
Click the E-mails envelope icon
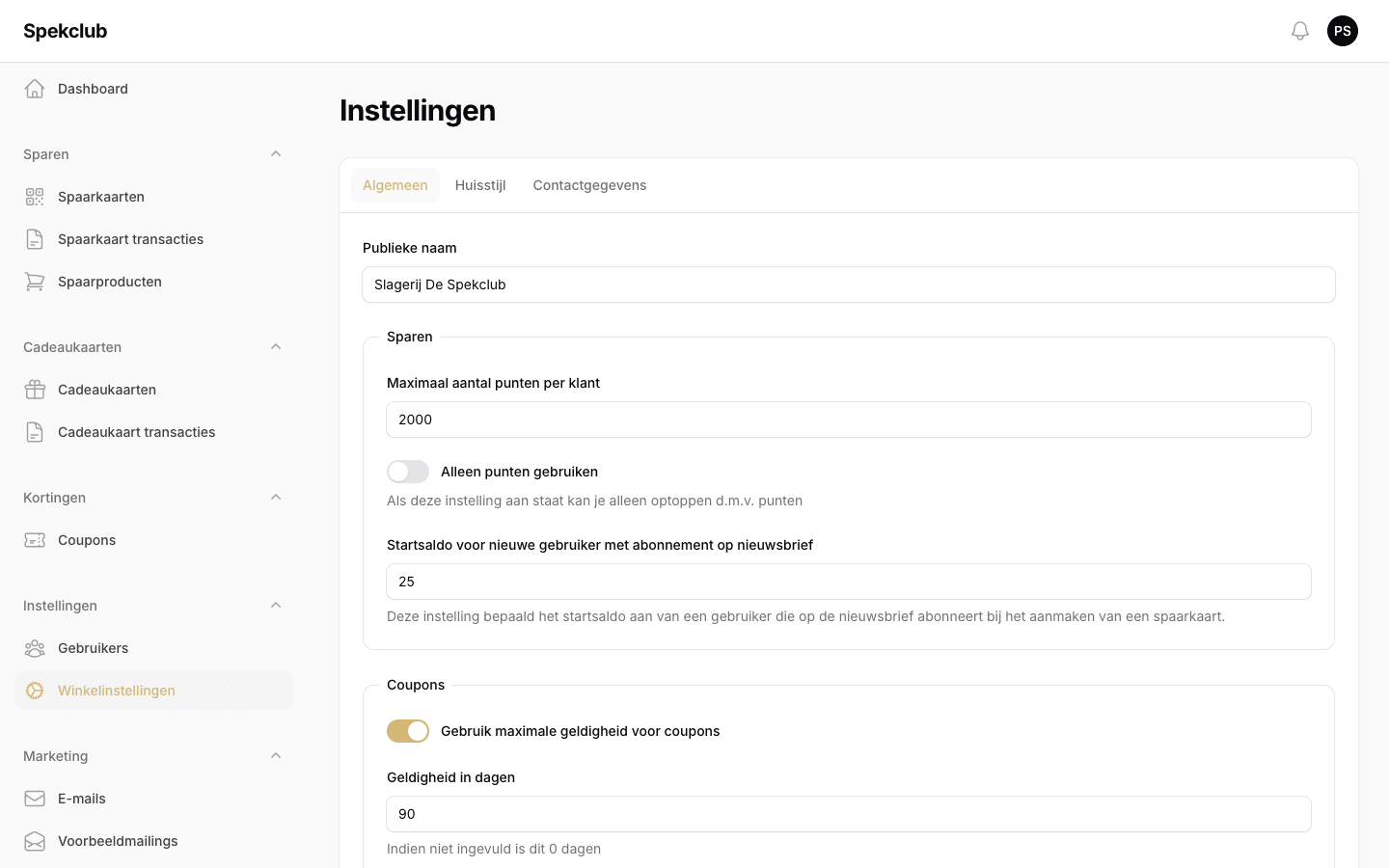tap(35, 799)
